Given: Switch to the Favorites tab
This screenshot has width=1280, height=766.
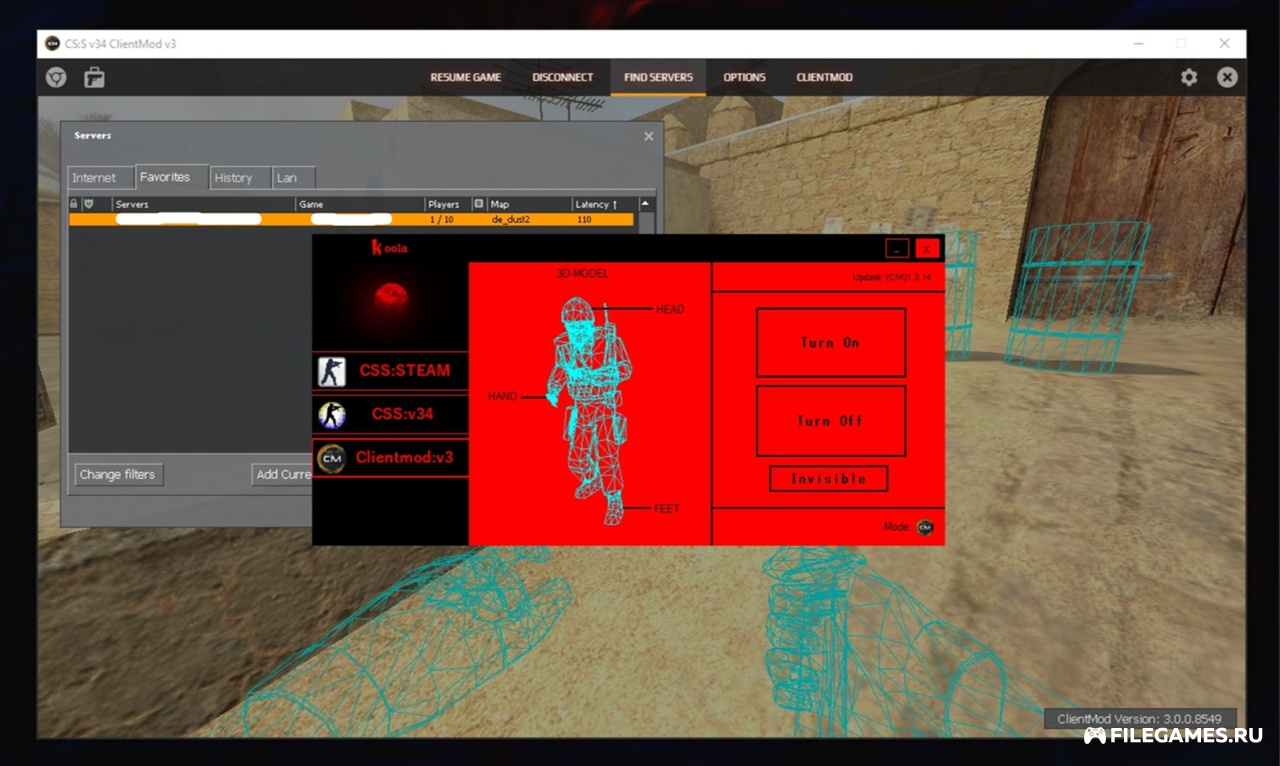Looking at the screenshot, I should pyautogui.click(x=171, y=177).
